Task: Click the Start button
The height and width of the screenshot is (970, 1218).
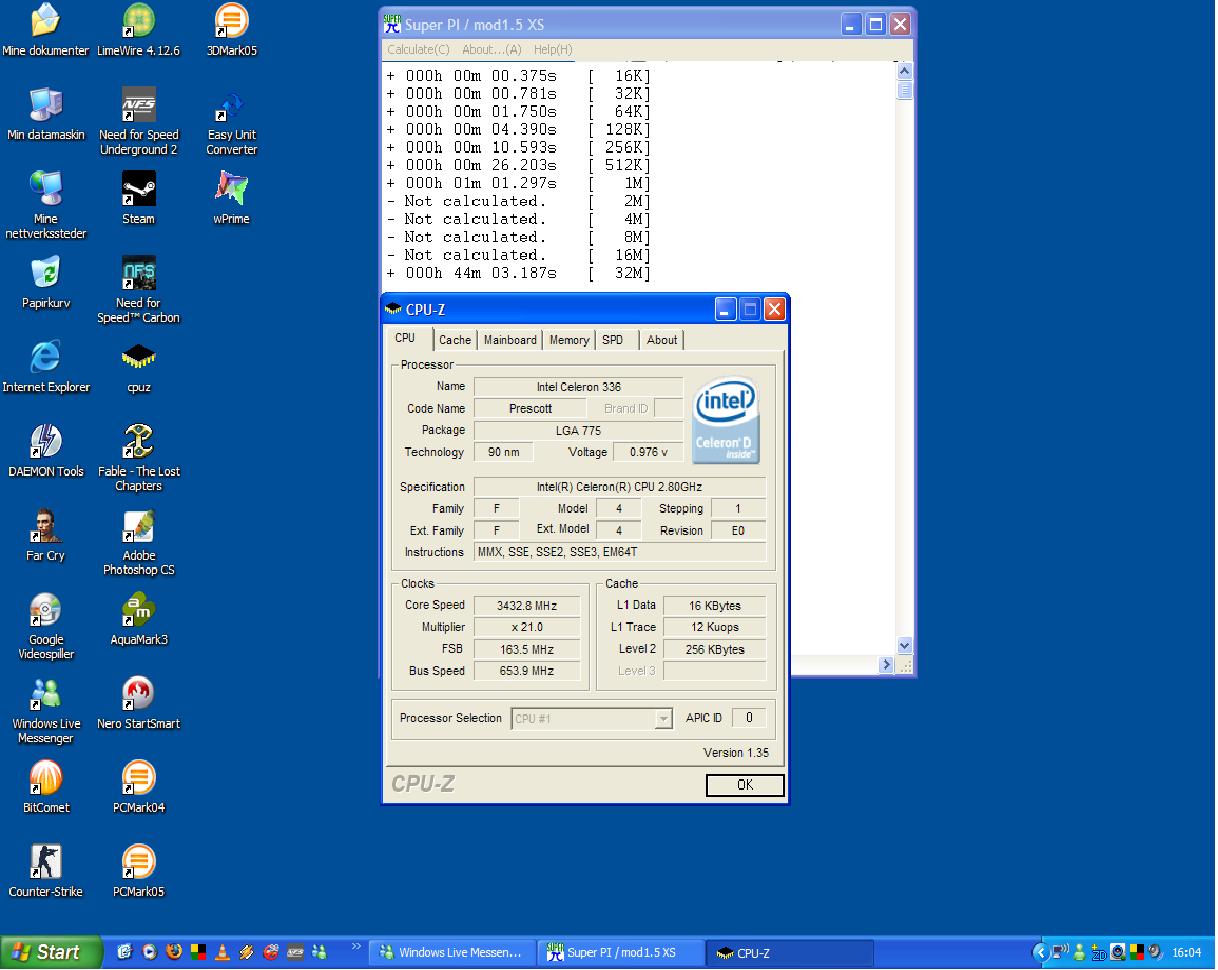Action: point(50,952)
